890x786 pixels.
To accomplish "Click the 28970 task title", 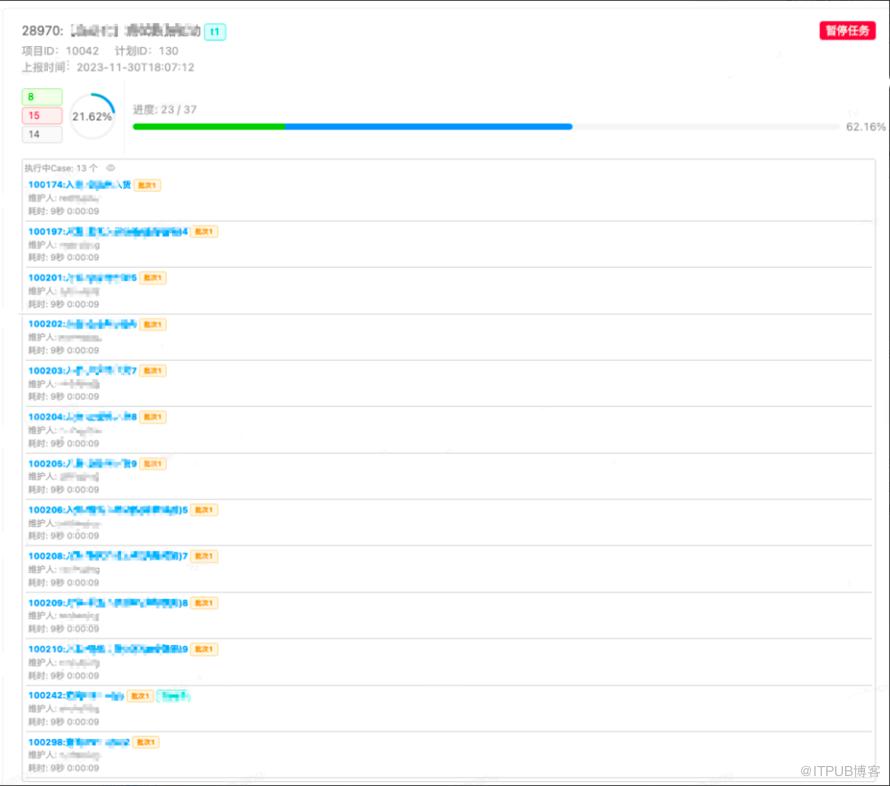I will (111, 31).
